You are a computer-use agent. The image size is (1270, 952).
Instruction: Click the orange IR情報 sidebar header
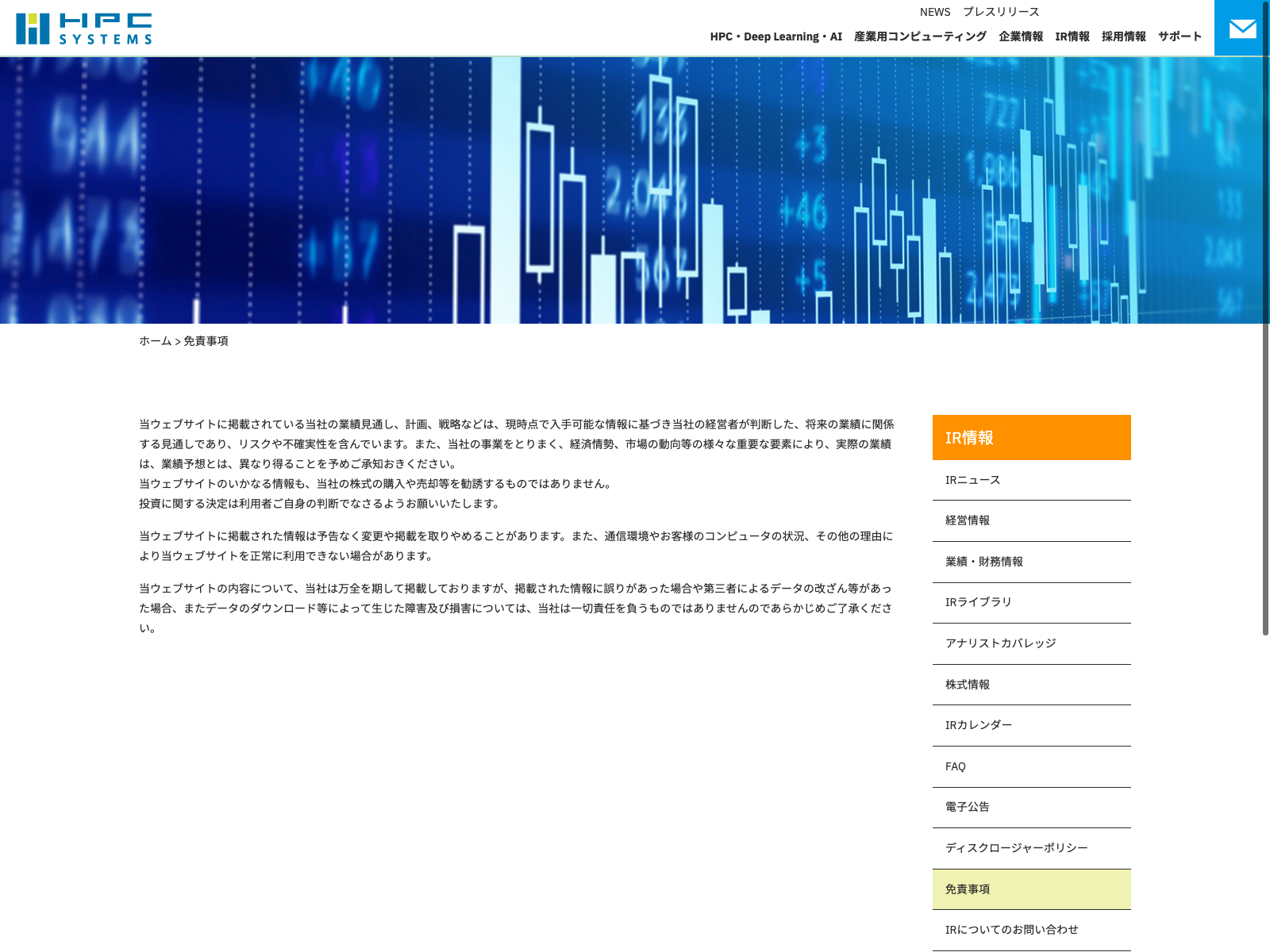[1031, 437]
